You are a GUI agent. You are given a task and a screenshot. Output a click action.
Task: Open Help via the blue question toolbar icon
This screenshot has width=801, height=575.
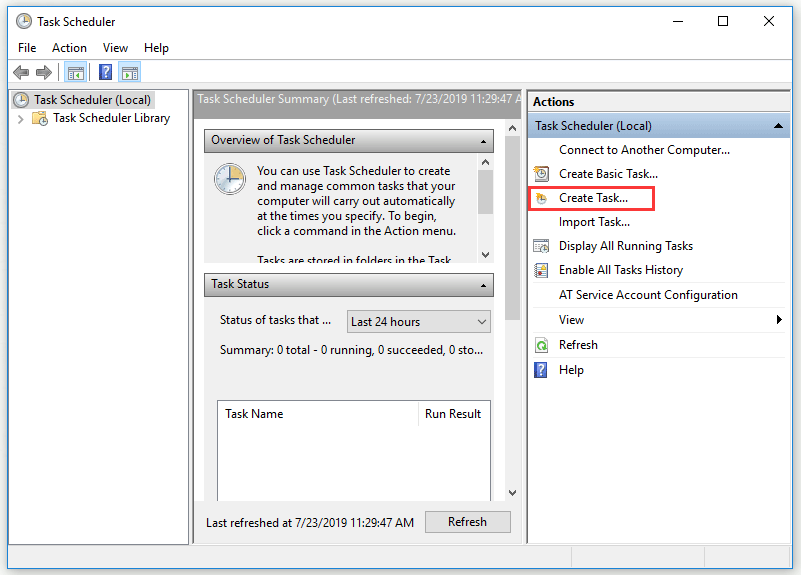[105, 73]
